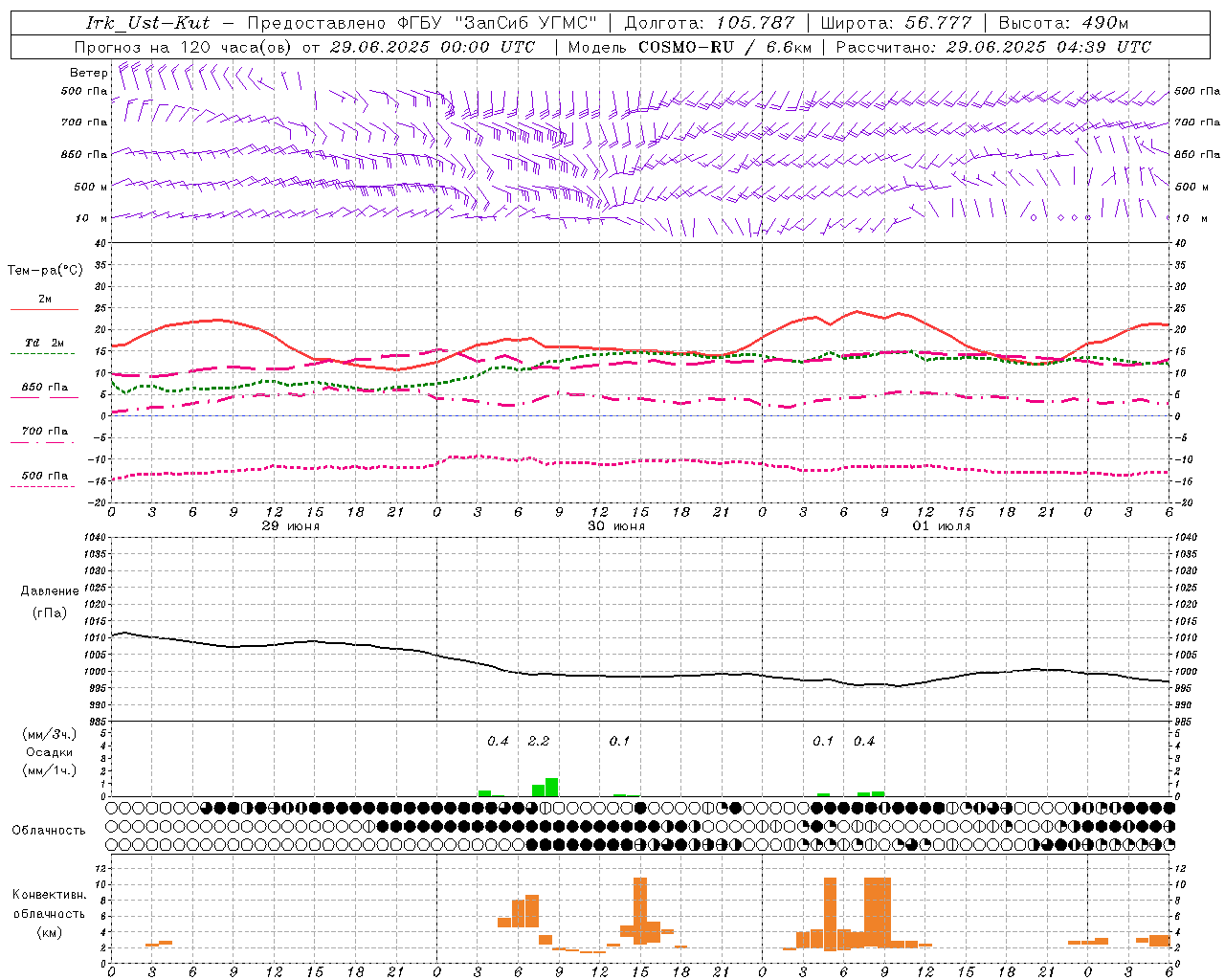
Task: Click the Td 2м dew point legend entry
Action: point(45,343)
